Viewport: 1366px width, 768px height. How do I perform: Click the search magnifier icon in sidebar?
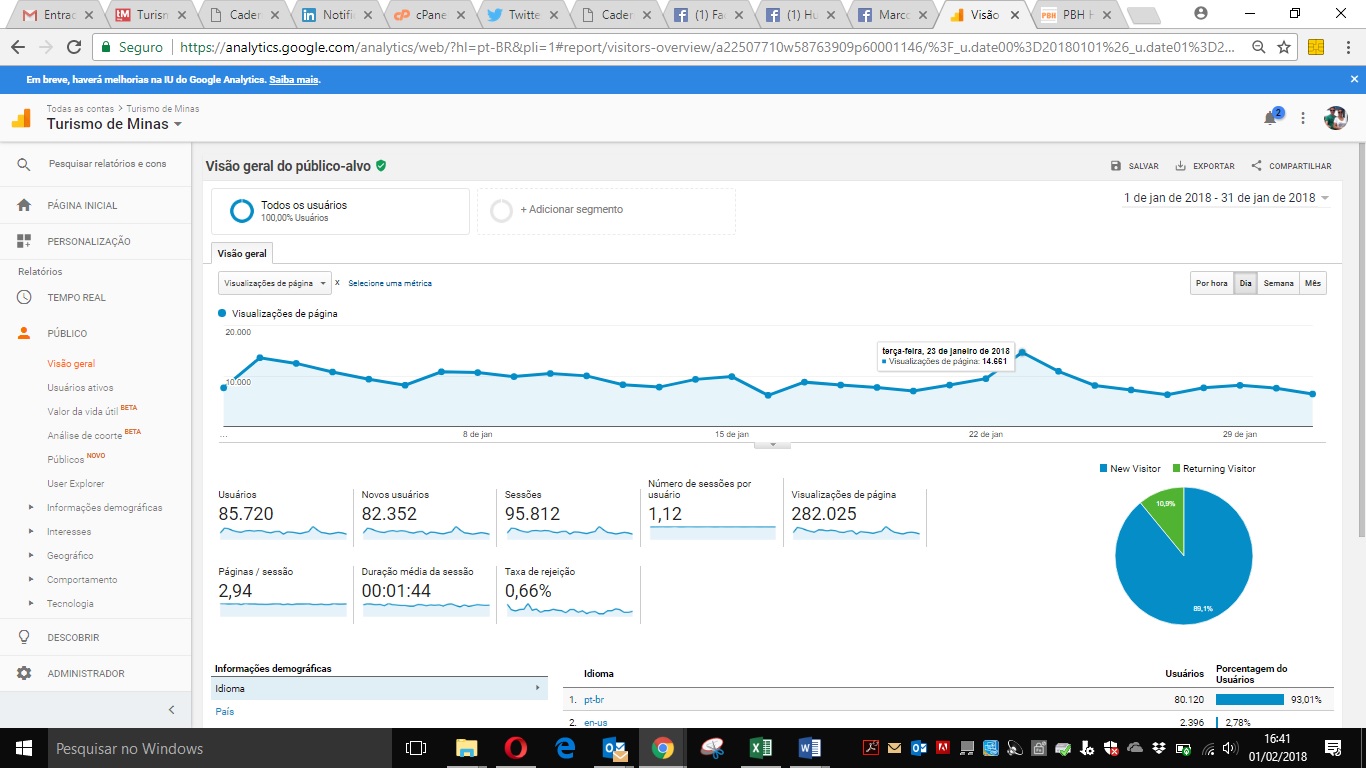pos(24,164)
